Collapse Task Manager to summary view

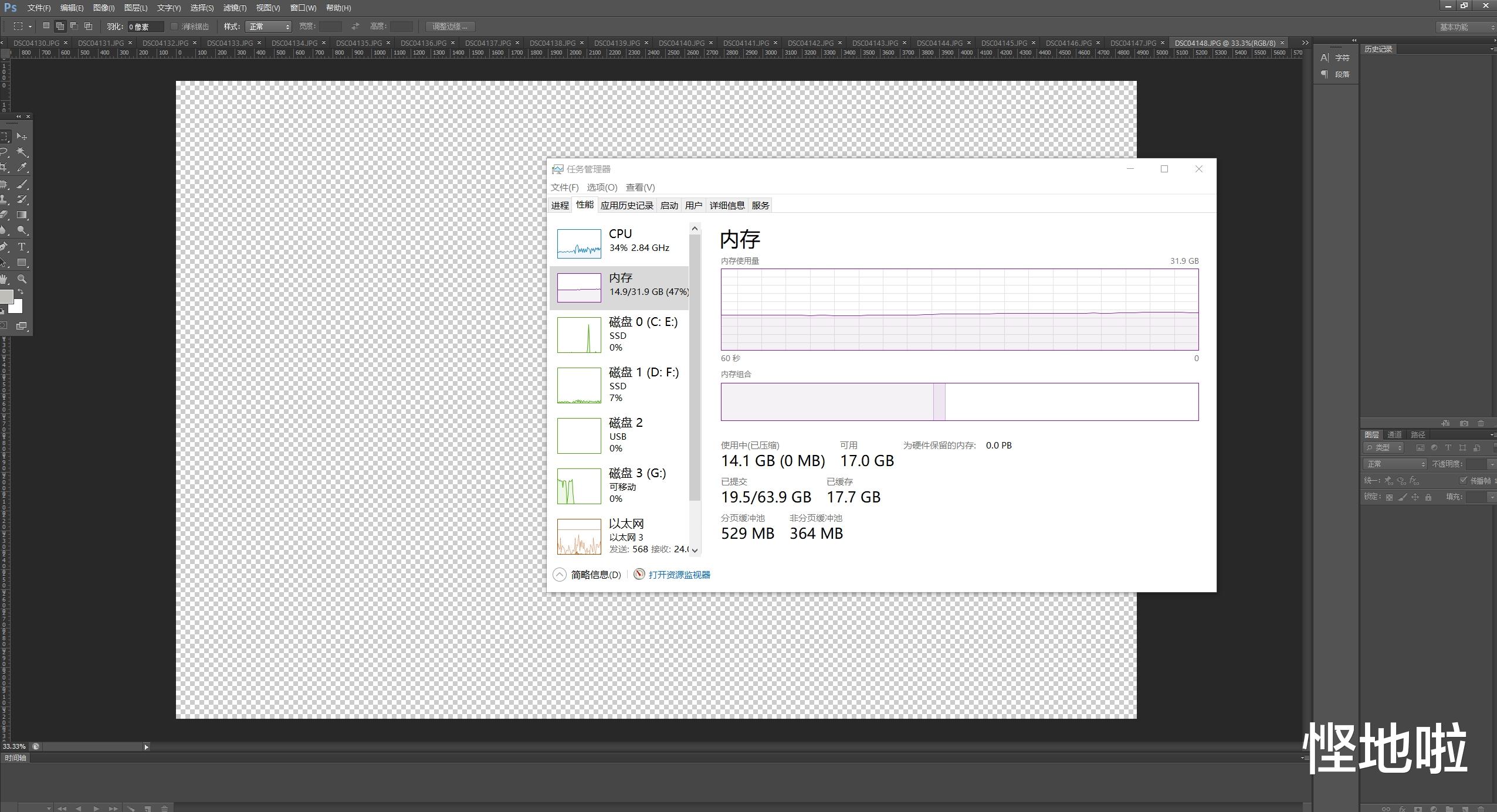point(587,575)
